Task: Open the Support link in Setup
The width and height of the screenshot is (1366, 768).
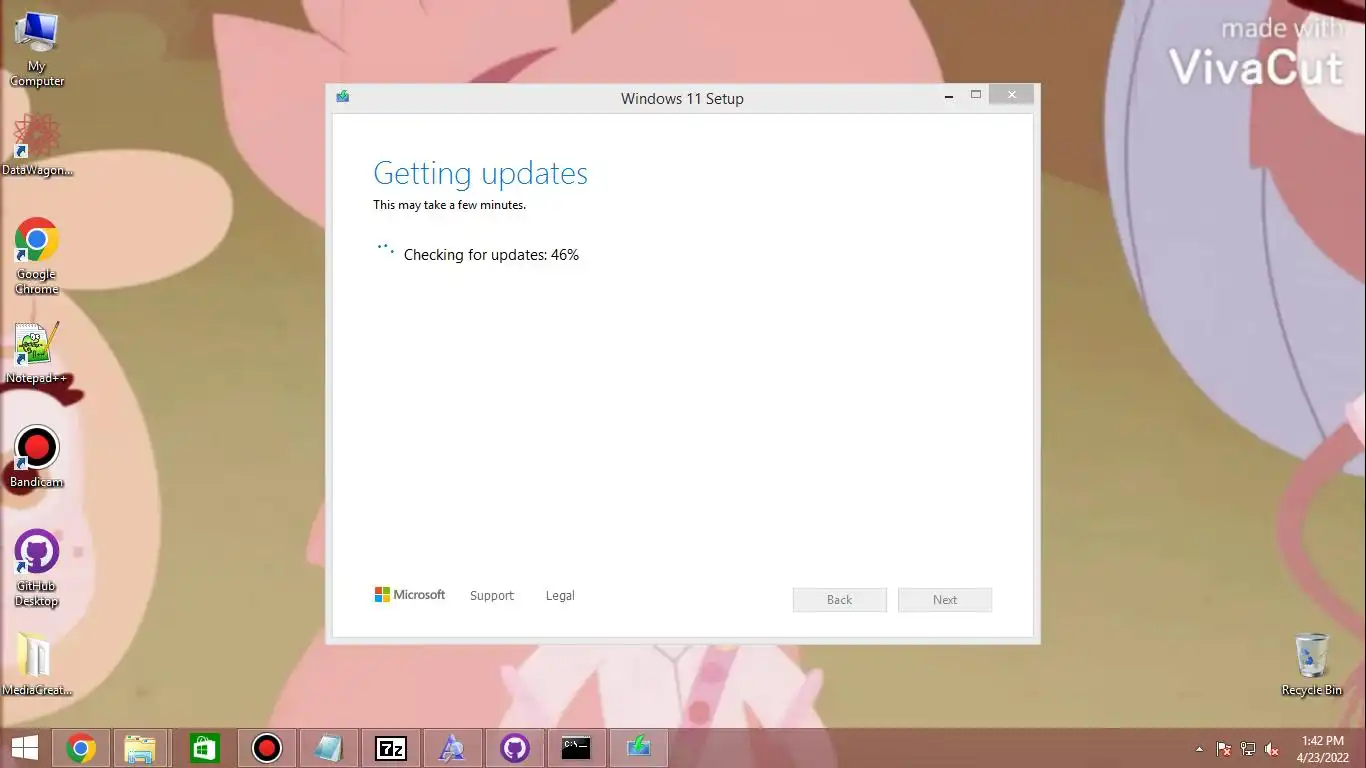Action: (x=492, y=596)
